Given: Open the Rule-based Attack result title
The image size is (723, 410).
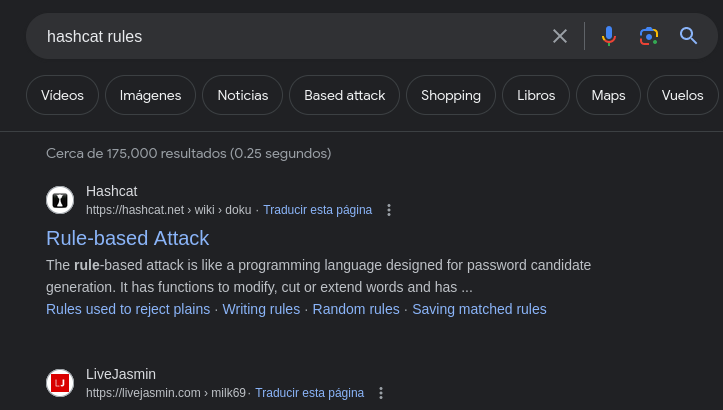Looking at the screenshot, I should [x=127, y=238].
